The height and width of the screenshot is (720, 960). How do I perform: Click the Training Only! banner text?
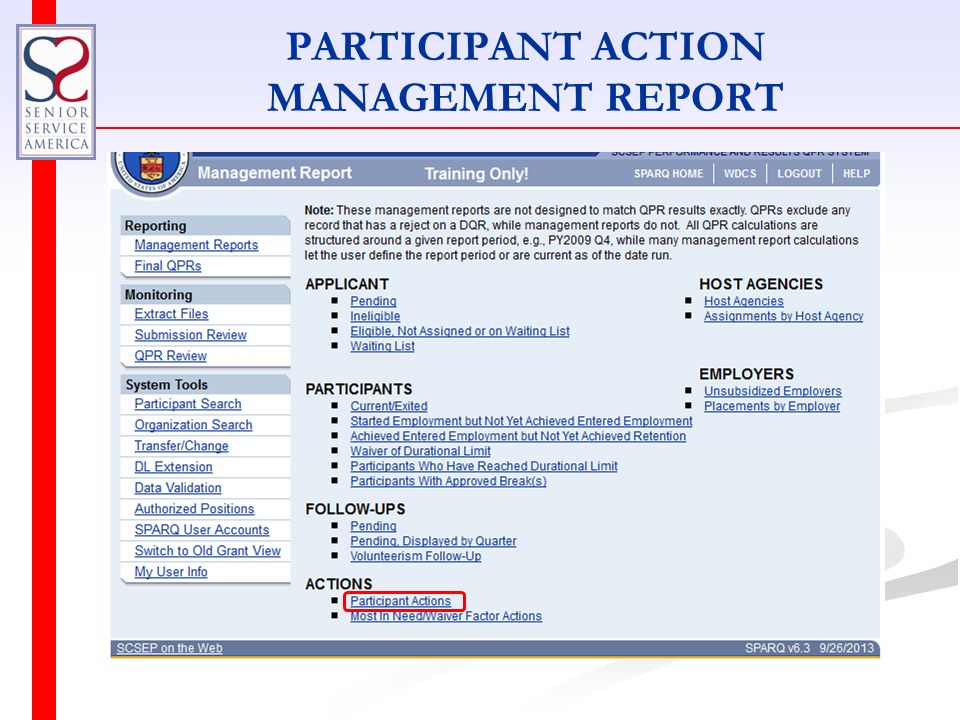point(476,174)
